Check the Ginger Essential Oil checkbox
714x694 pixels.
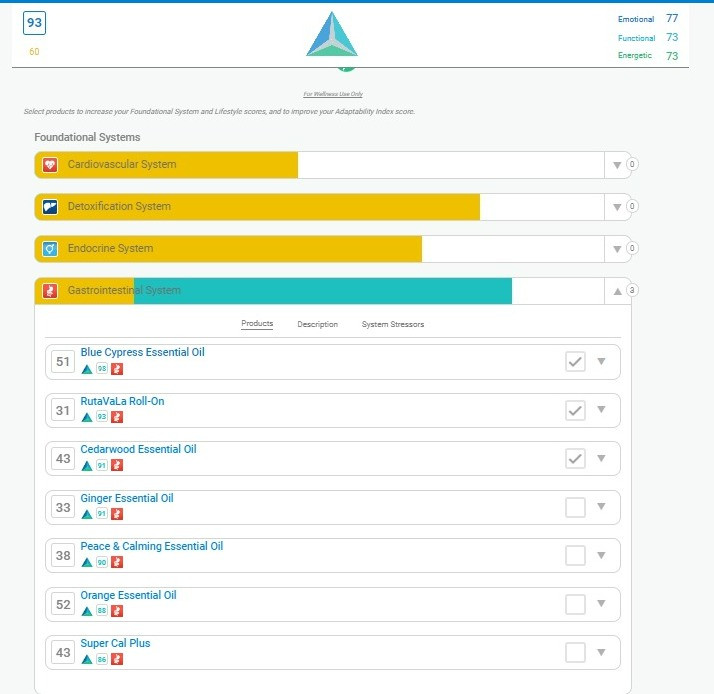(x=575, y=507)
